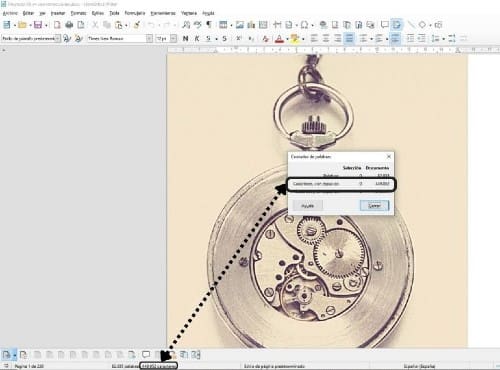This screenshot has width=500, height=370.
Task: Open the Ayuda menu
Action: [x=208, y=13]
